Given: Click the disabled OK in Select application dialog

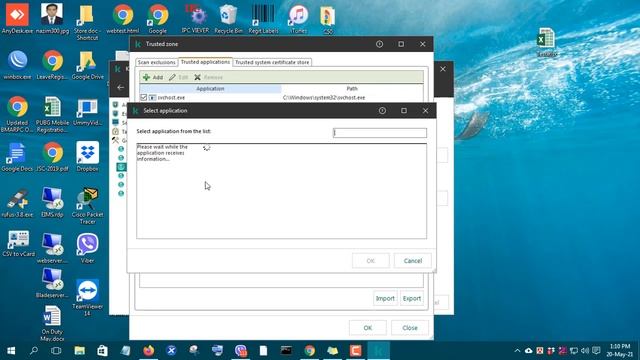Looking at the screenshot, I should (371, 261).
